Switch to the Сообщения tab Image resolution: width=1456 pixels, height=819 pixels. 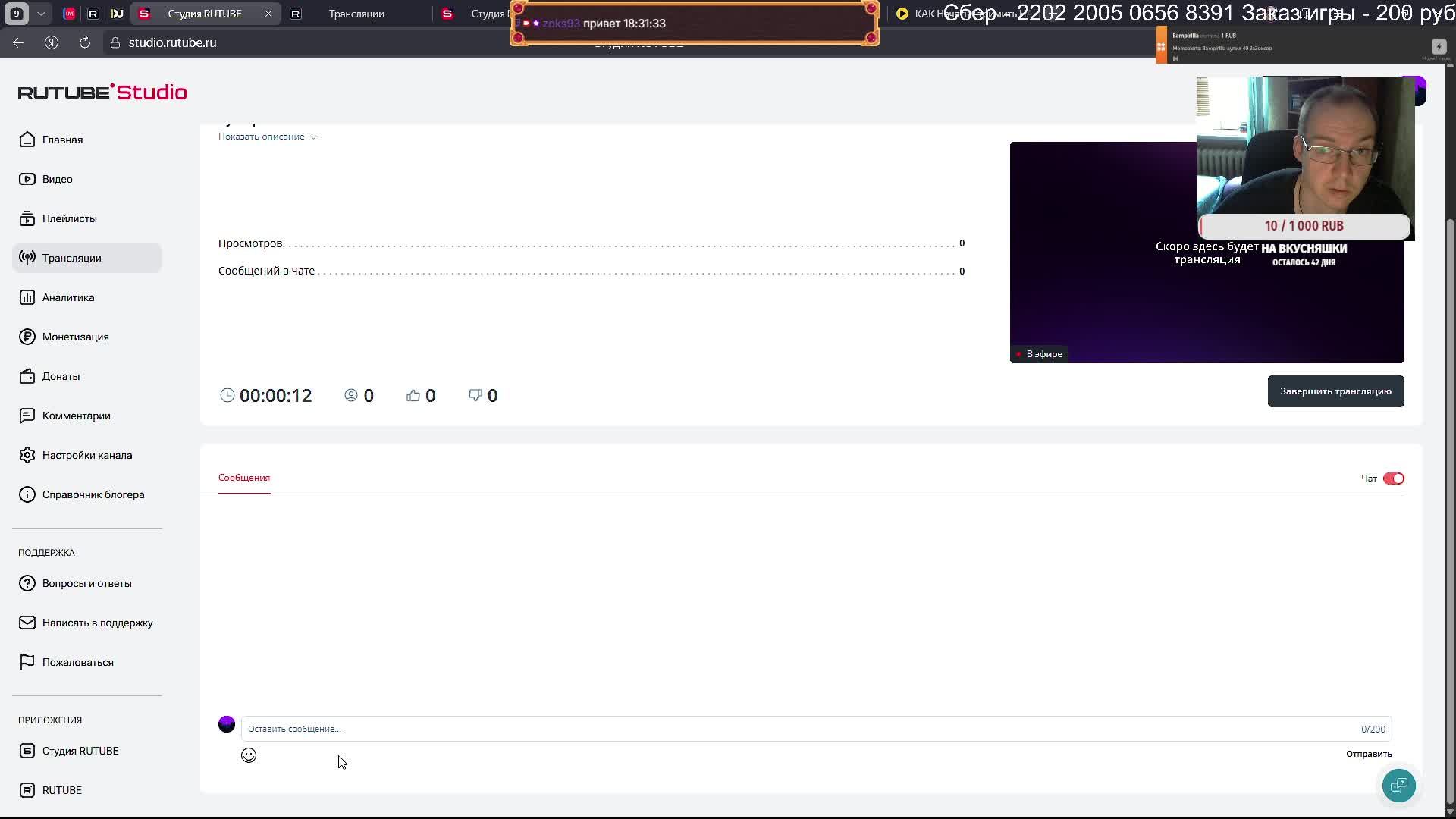(x=244, y=478)
